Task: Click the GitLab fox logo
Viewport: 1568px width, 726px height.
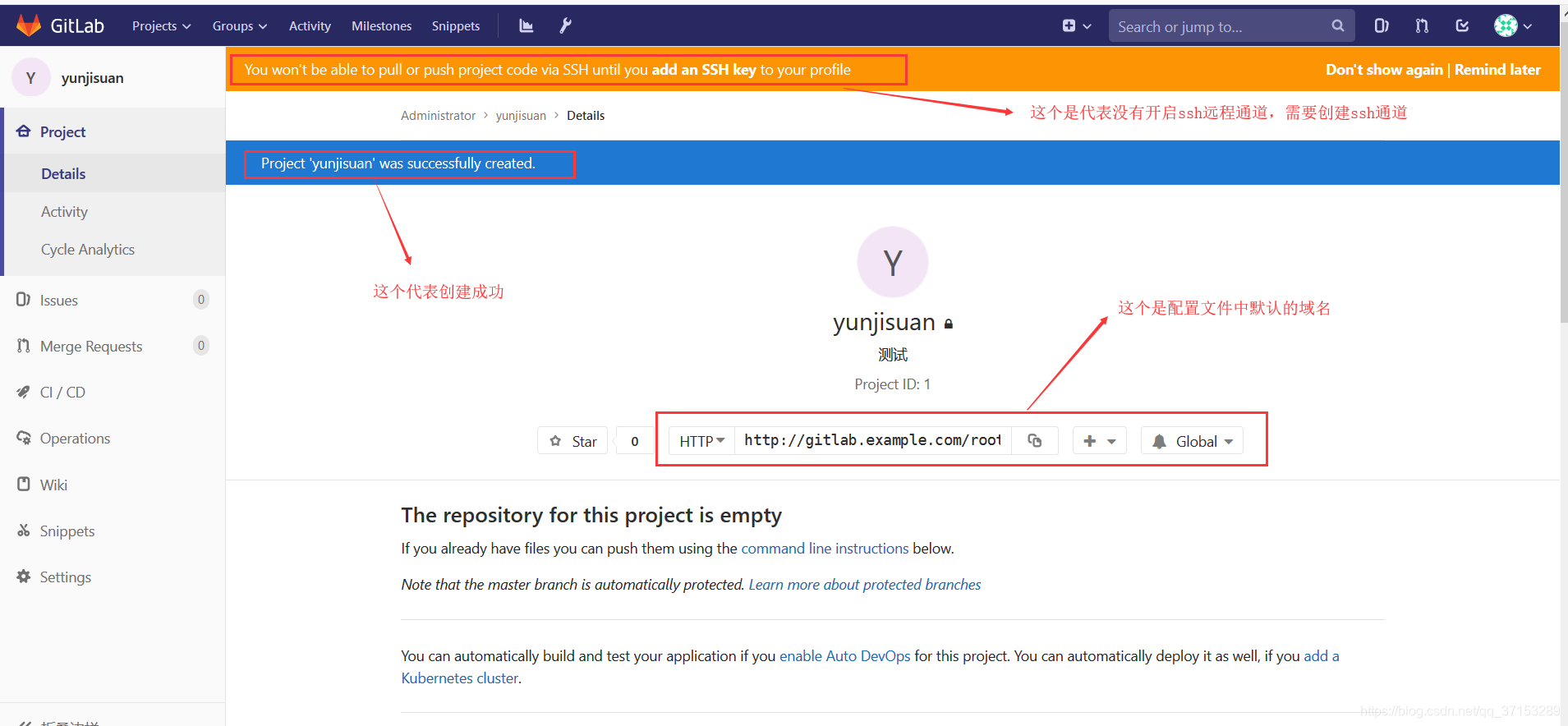Action: tap(29, 25)
